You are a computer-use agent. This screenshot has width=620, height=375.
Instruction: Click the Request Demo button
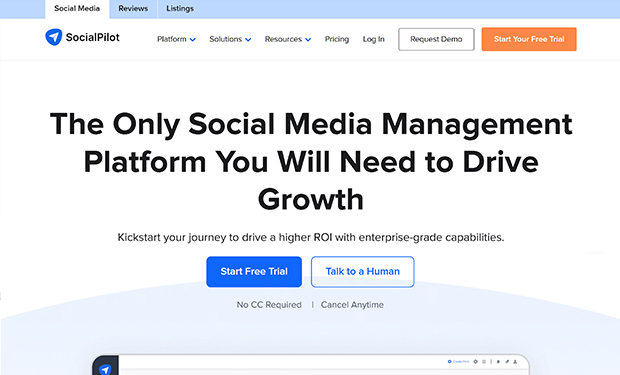[436, 39]
